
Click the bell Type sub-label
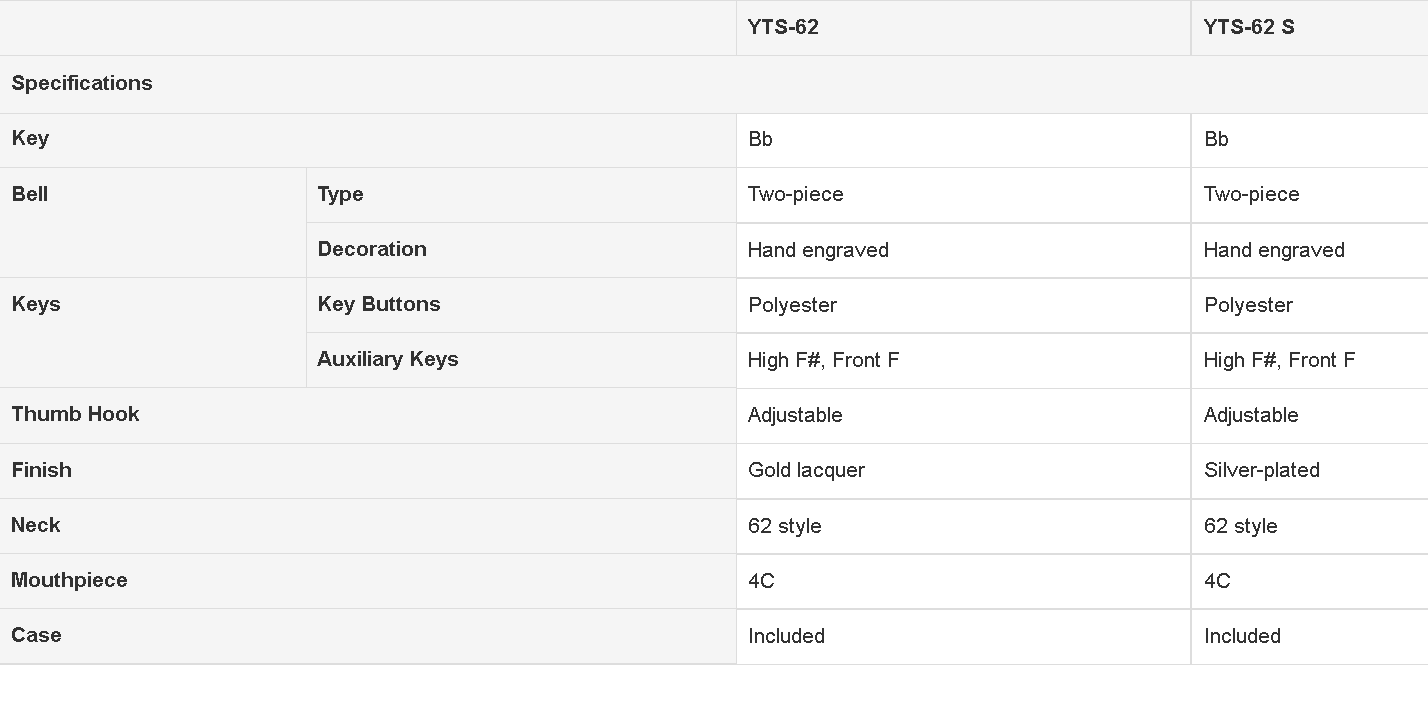point(340,194)
